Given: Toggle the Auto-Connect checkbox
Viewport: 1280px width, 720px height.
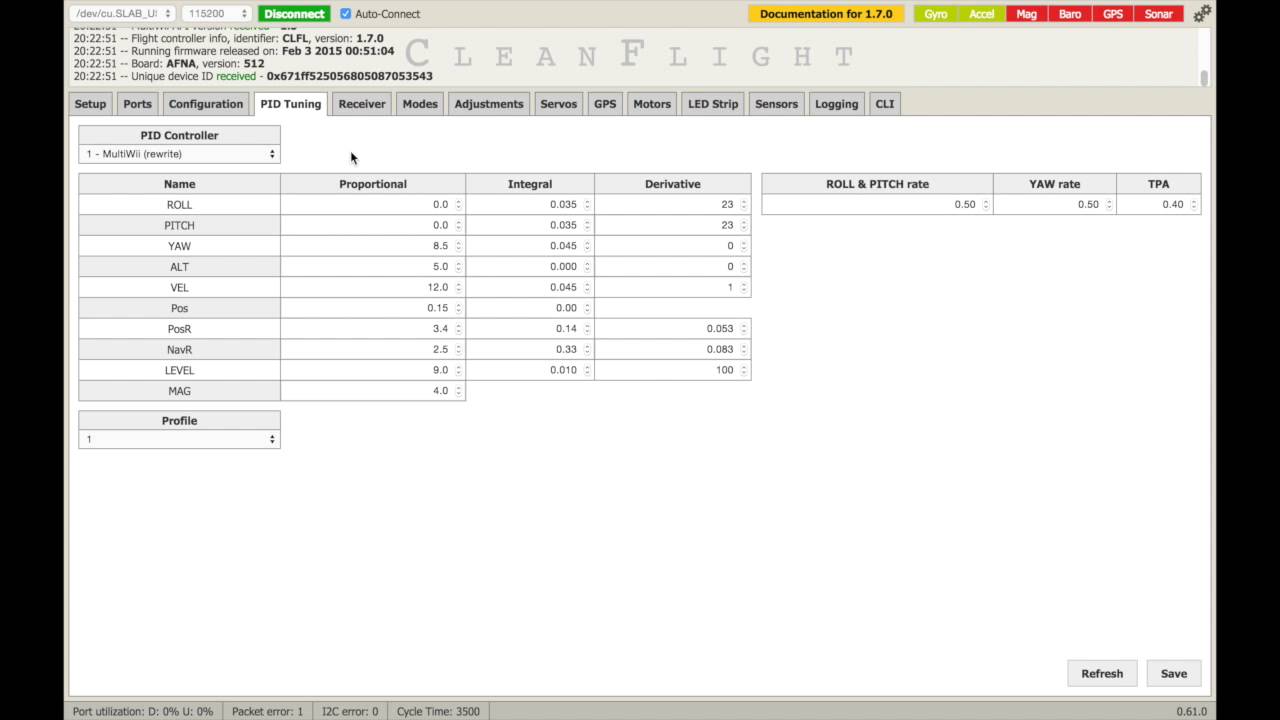Looking at the screenshot, I should pyautogui.click(x=346, y=14).
